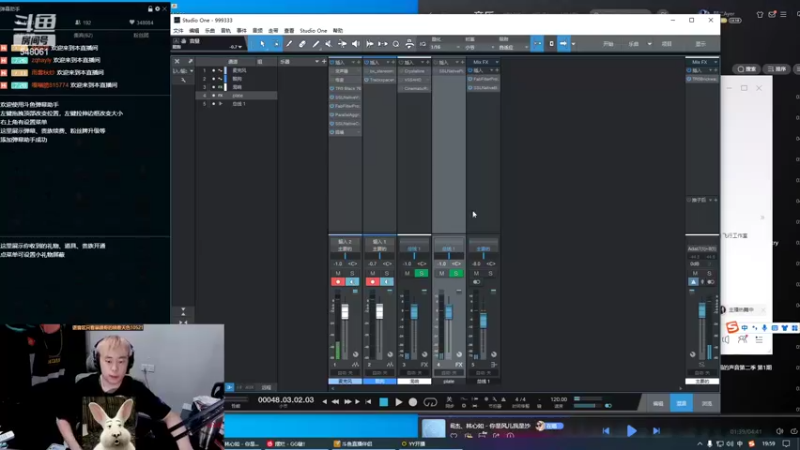
Task: Toggle input monitor on channel 2
Action: (x=387, y=282)
